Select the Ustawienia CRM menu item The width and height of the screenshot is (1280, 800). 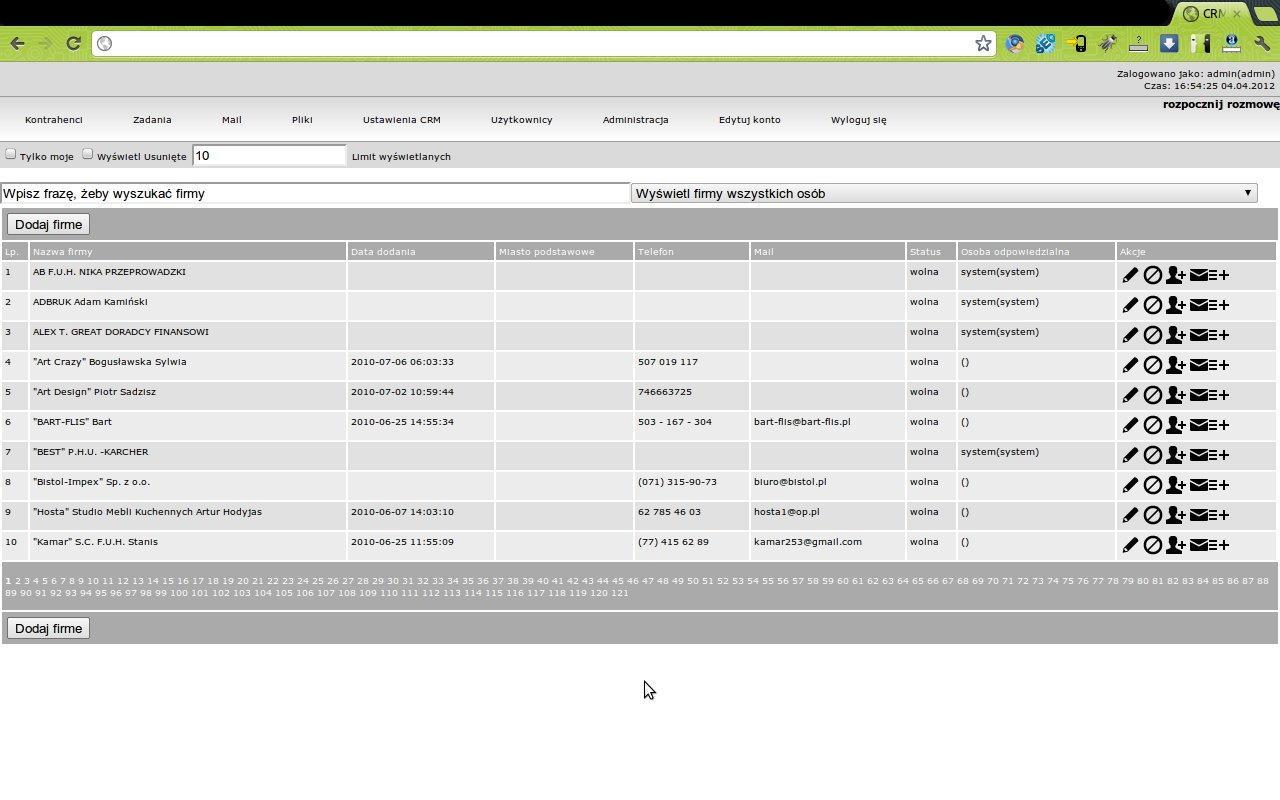click(x=401, y=119)
